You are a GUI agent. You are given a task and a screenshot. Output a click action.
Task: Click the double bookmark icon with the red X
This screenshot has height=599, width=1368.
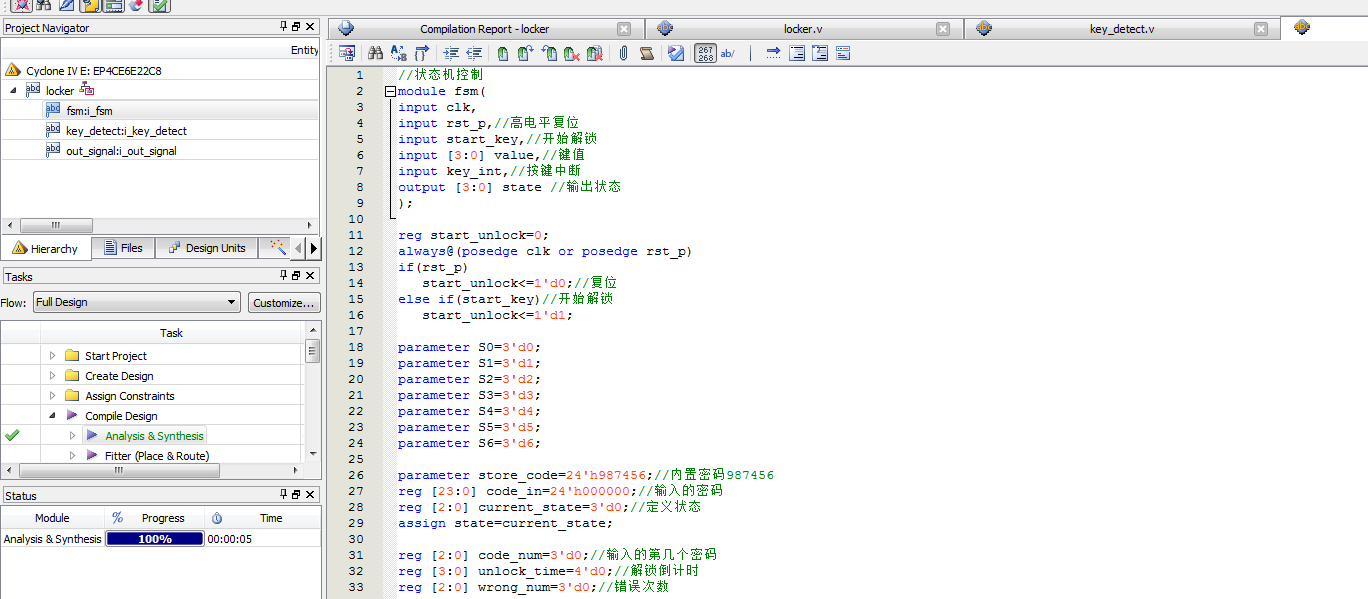point(595,53)
